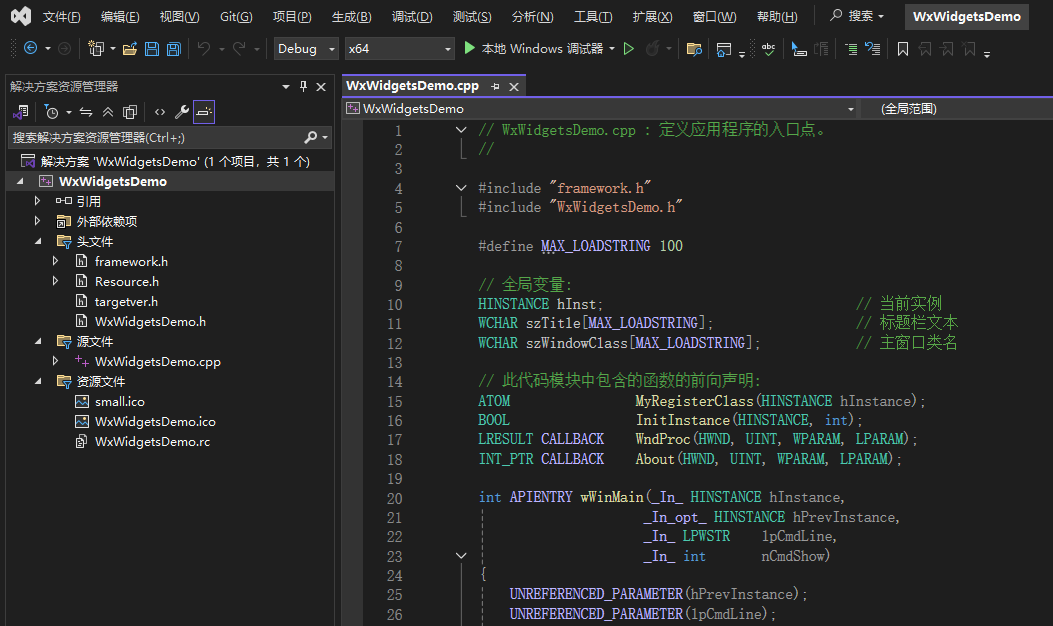1053x626 pixels.
Task: Click the solution/folder view switch icon
Action: click(21, 111)
